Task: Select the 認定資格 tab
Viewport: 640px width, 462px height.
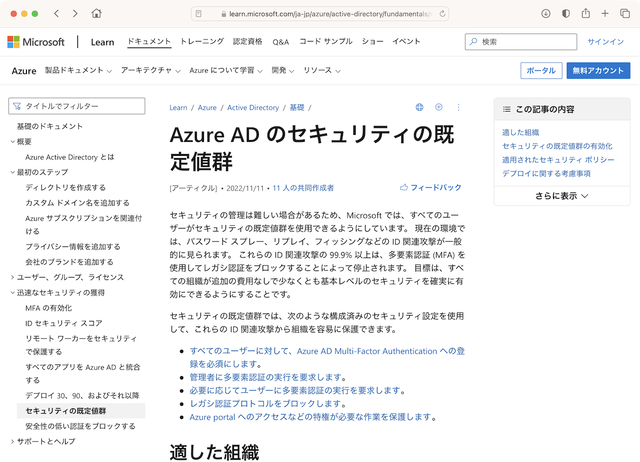Action: pyautogui.click(x=248, y=42)
